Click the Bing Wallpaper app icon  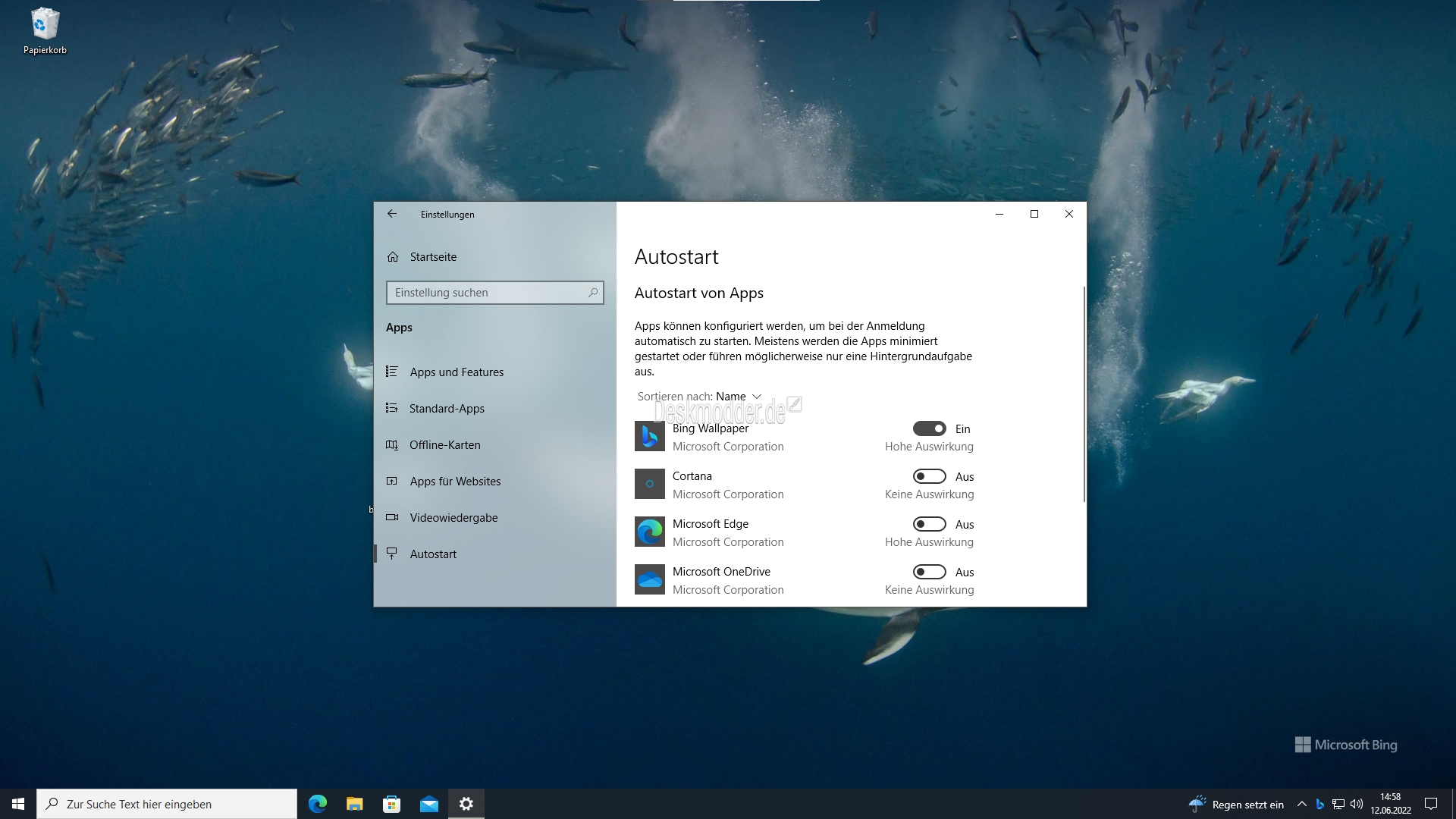point(650,437)
